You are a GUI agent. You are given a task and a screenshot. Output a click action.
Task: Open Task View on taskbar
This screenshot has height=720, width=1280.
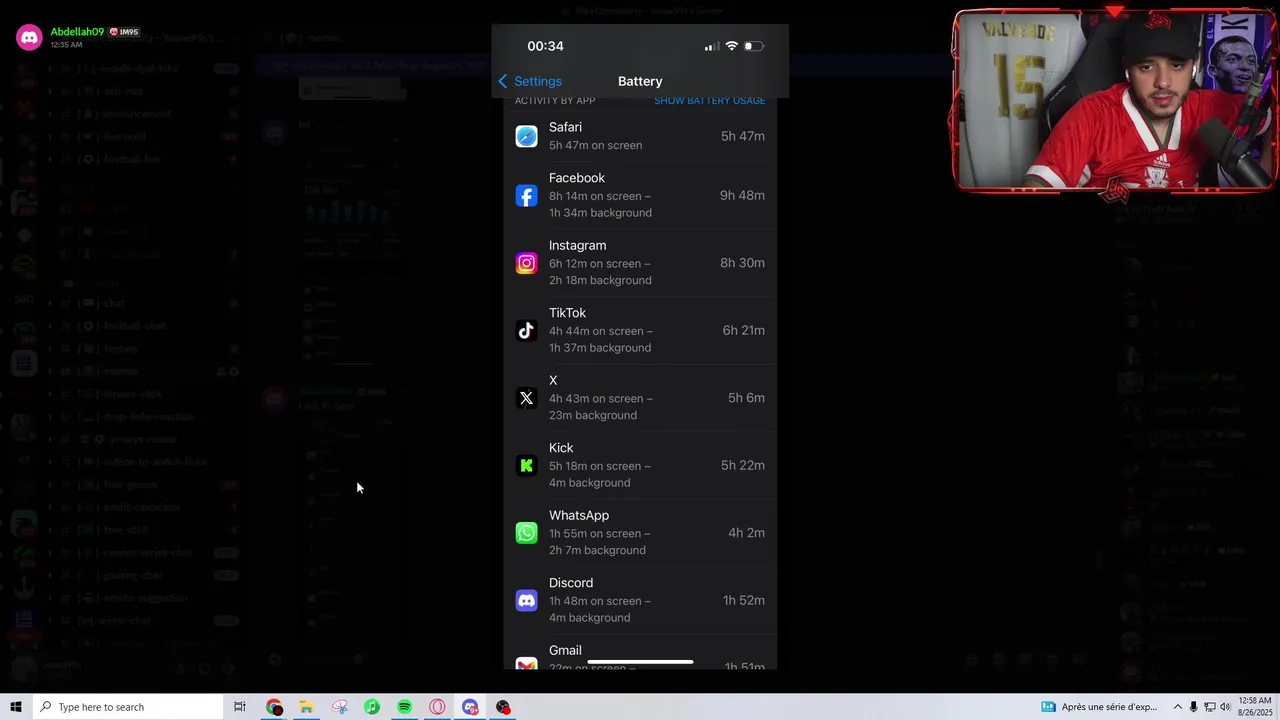(240, 707)
